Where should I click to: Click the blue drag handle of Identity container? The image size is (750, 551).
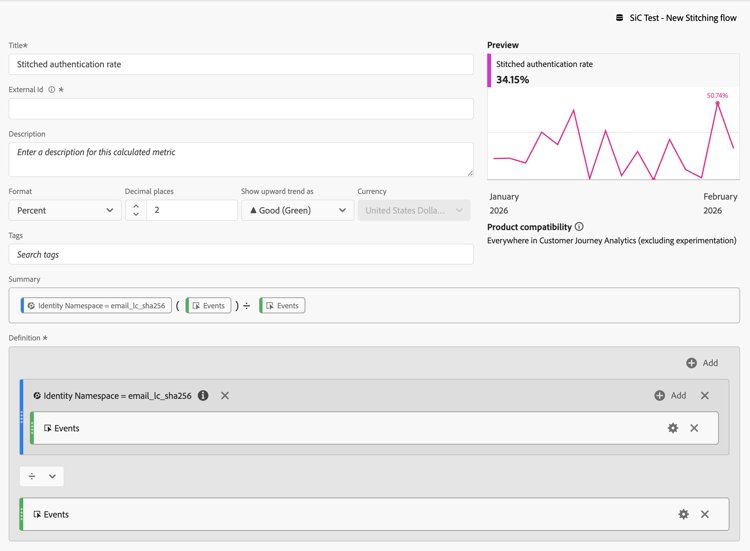(x=22, y=417)
